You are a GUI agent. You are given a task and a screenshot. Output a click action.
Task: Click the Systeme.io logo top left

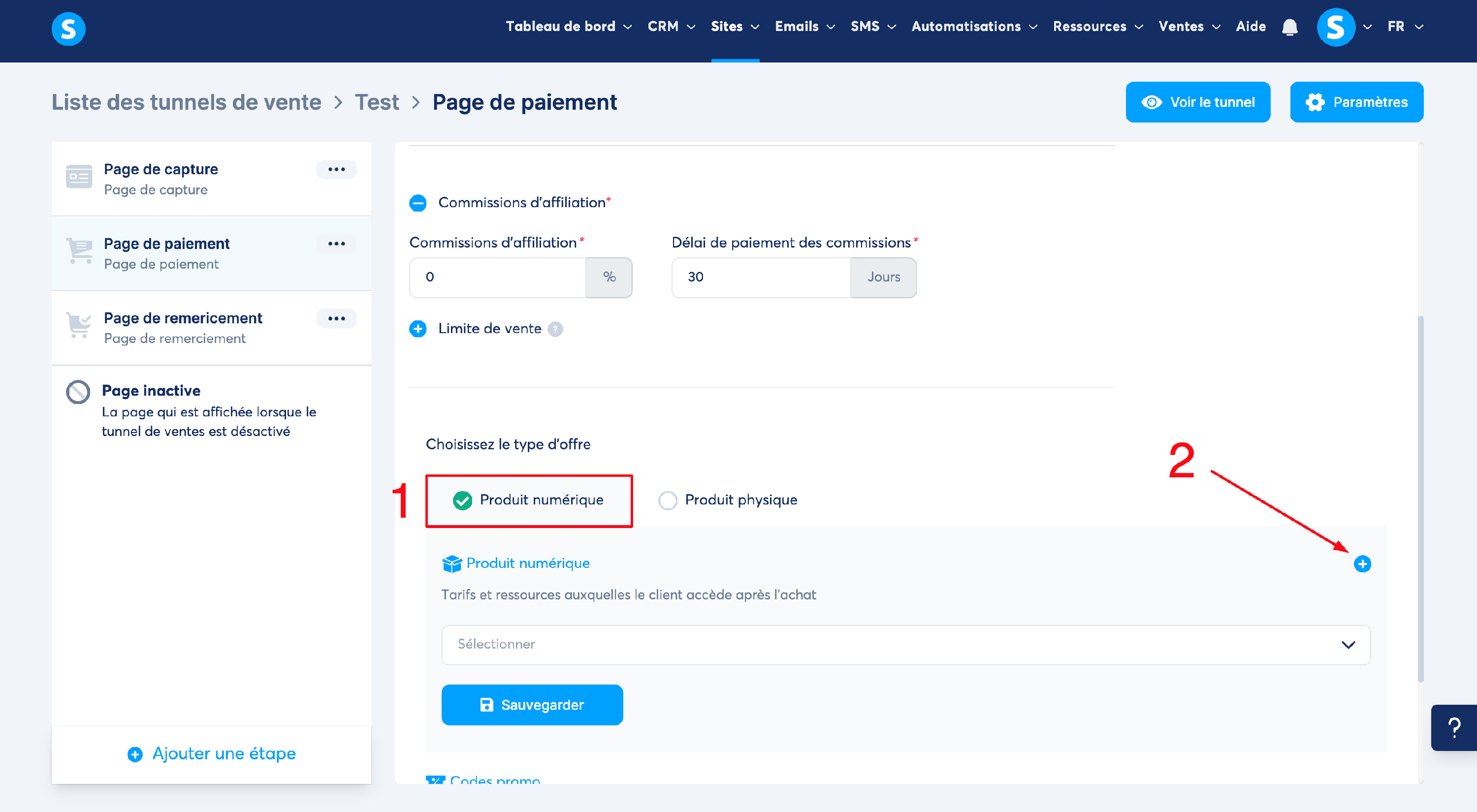pos(68,29)
